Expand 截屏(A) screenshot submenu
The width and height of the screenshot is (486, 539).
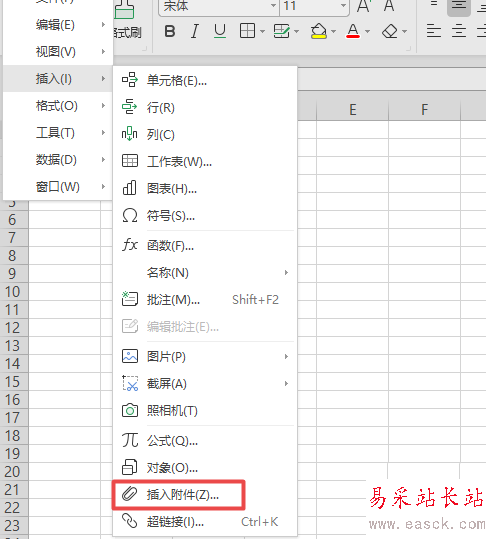[205, 384]
